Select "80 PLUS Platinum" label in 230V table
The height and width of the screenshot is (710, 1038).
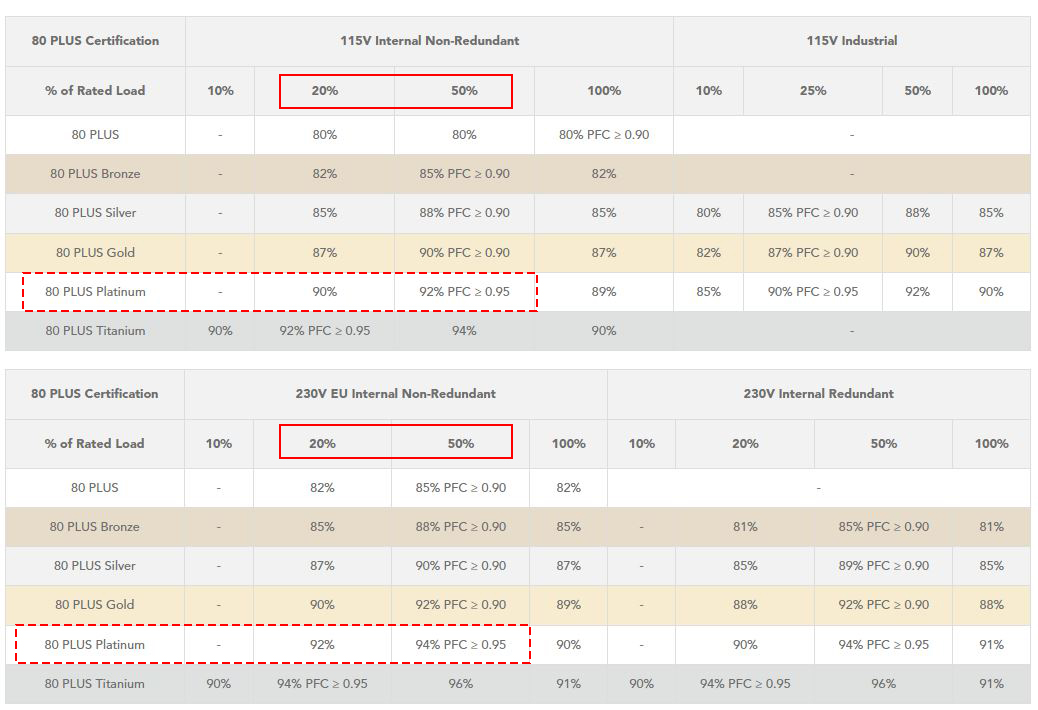pos(95,644)
